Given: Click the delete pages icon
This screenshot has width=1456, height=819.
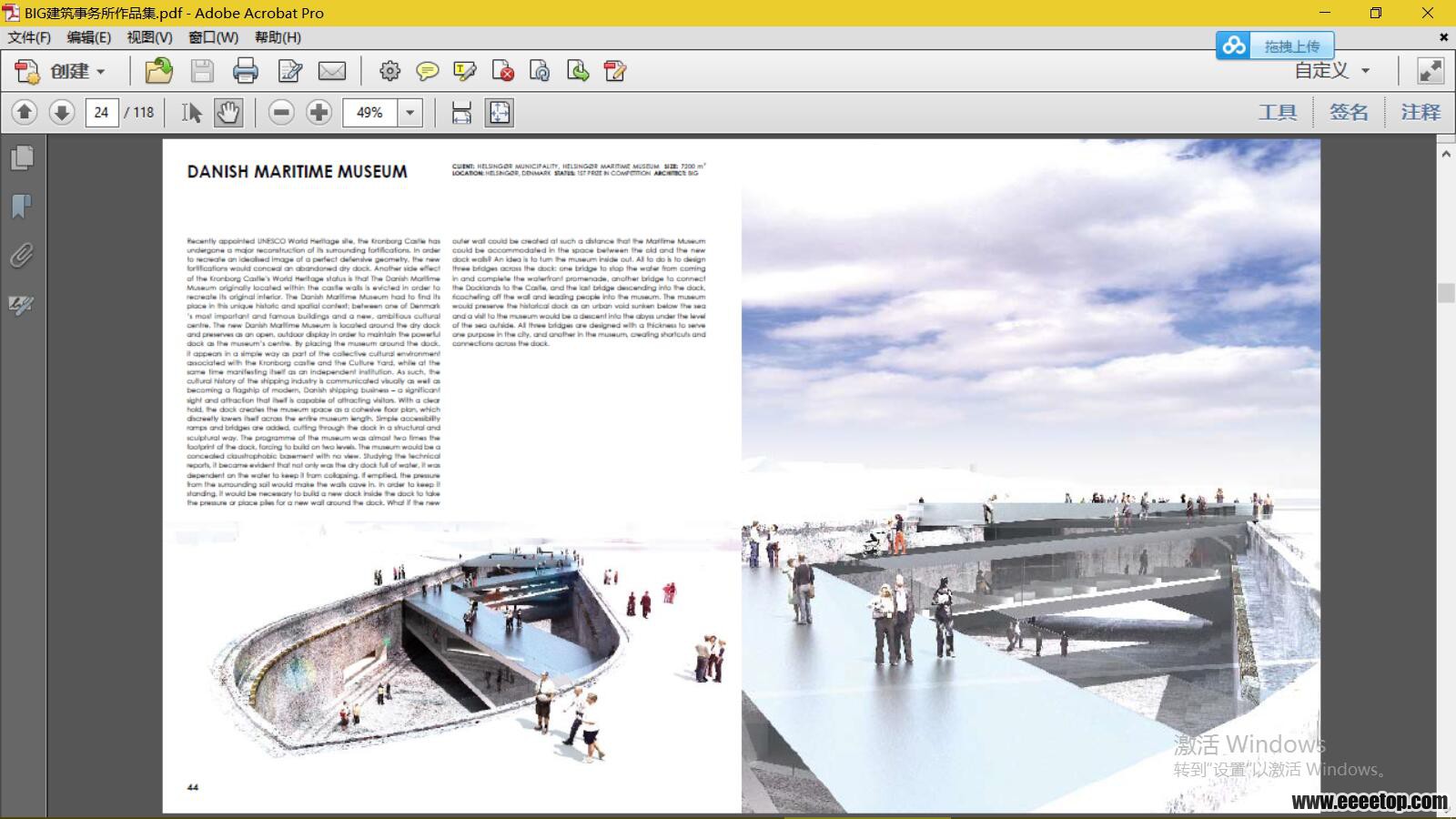Looking at the screenshot, I should click(x=502, y=71).
